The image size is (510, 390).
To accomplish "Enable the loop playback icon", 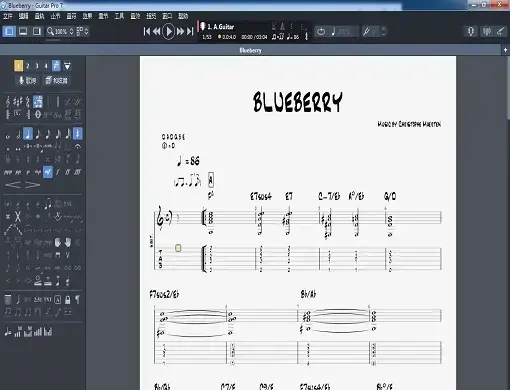I will click(x=321, y=32).
